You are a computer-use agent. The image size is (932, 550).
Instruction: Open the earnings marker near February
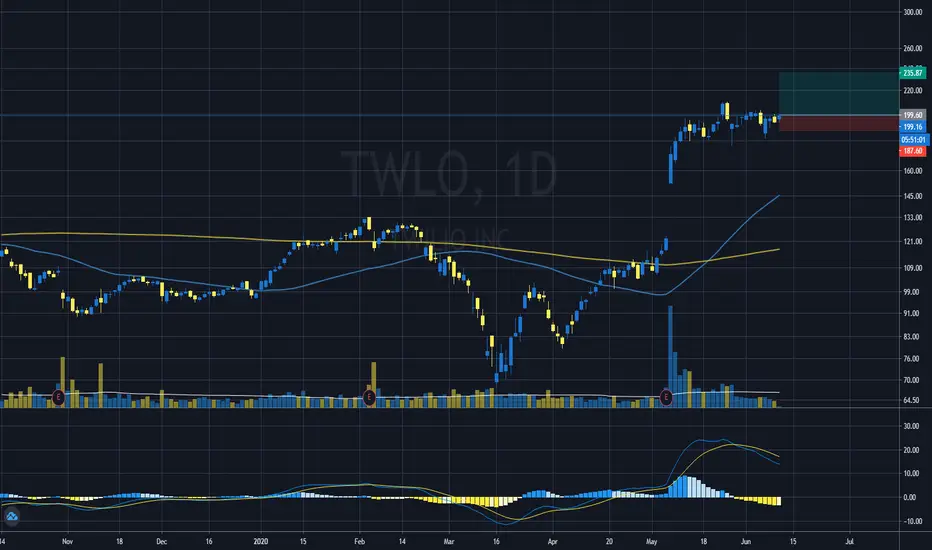tap(369, 397)
